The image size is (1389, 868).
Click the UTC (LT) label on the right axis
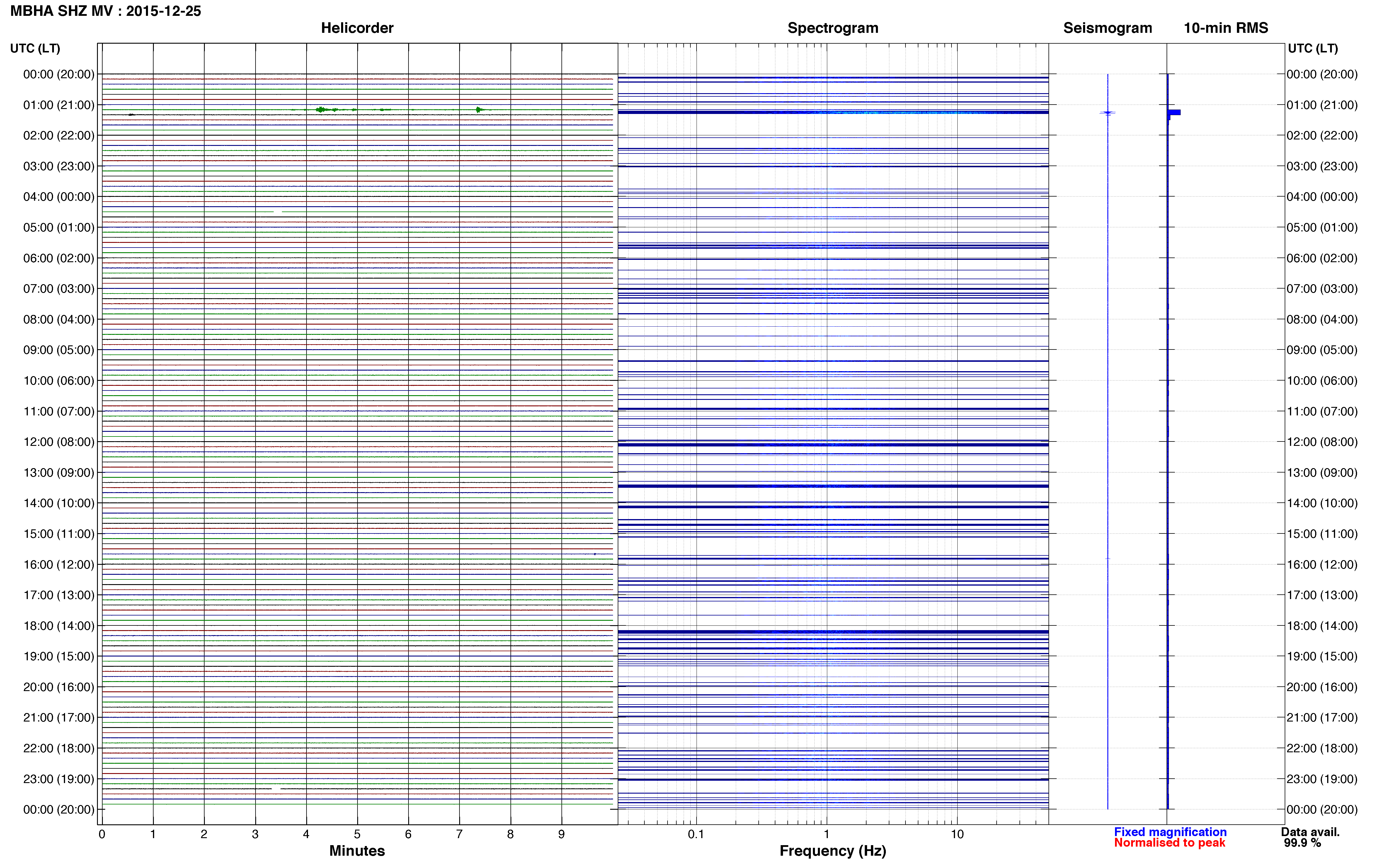pyautogui.click(x=1313, y=48)
